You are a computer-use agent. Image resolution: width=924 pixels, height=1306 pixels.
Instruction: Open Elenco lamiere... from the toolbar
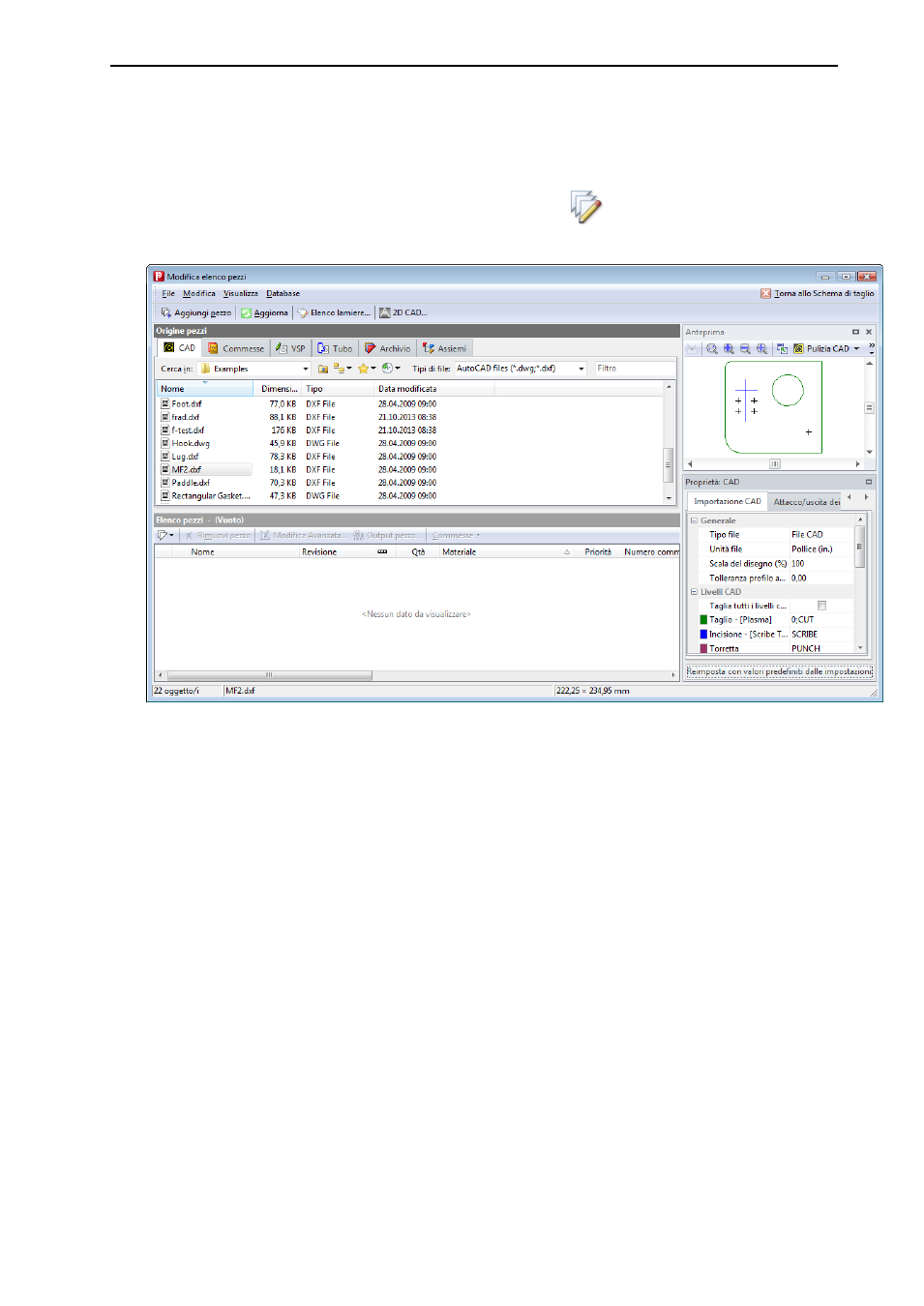click(x=334, y=312)
